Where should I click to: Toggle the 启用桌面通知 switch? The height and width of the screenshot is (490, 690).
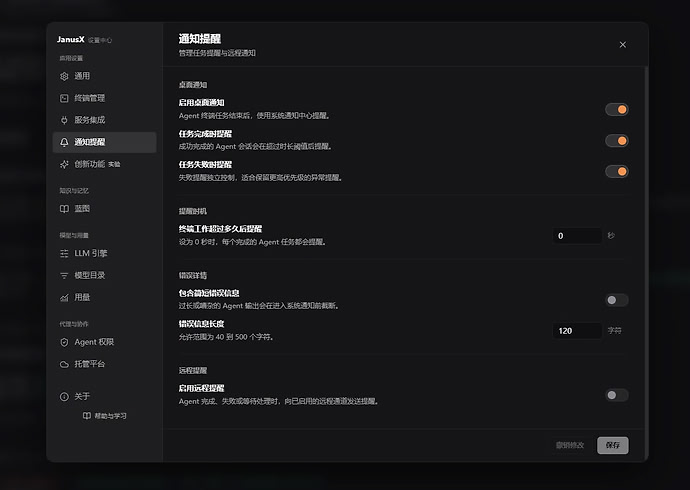617,110
